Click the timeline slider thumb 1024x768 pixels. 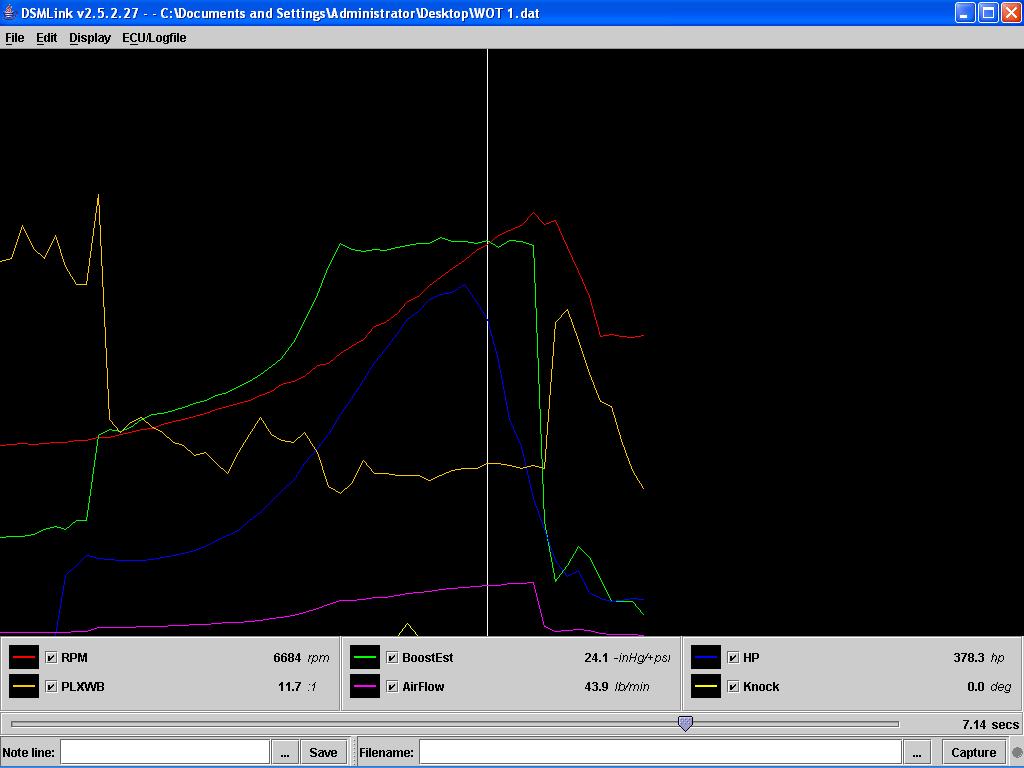685,723
